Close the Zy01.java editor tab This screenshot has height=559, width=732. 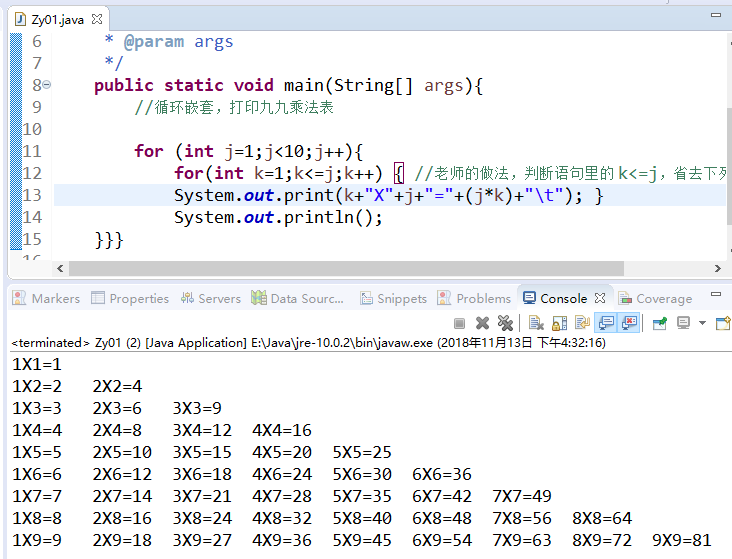click(97, 19)
